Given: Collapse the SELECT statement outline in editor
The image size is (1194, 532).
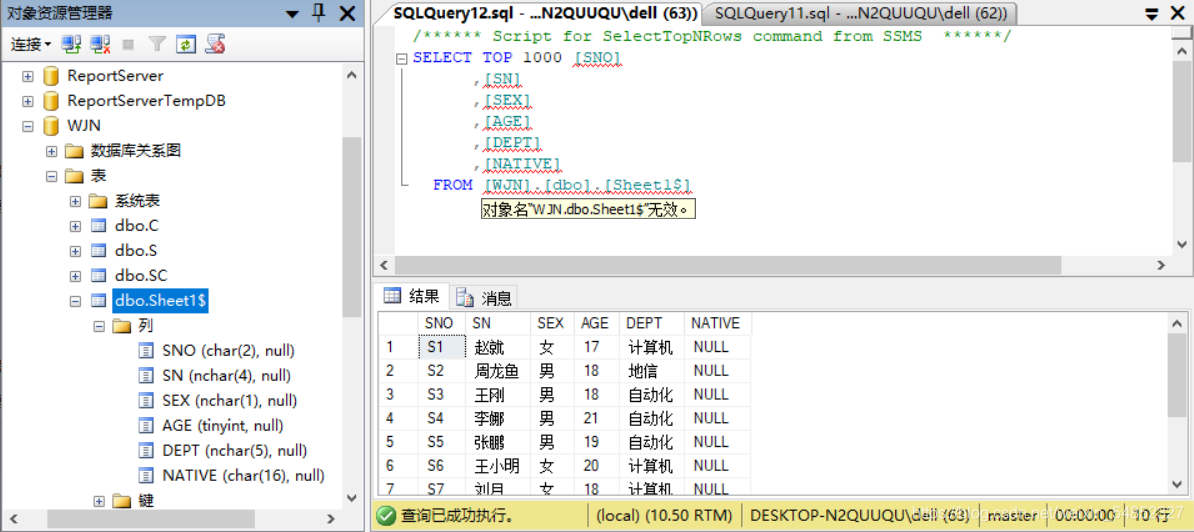Looking at the screenshot, I should pos(402,59).
